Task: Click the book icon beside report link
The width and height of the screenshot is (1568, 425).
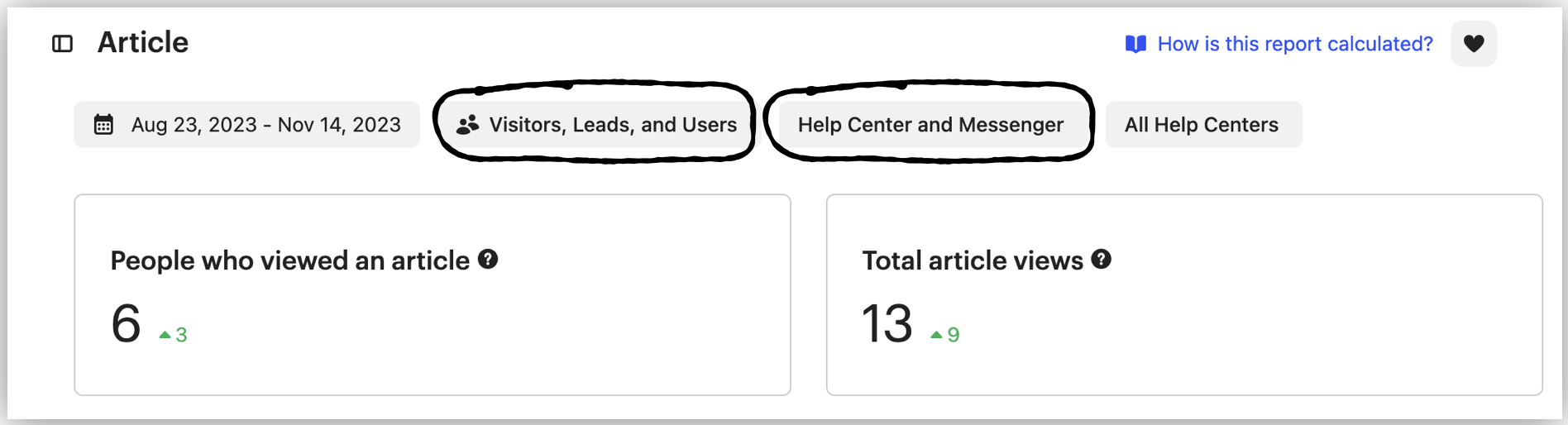Action: (x=1136, y=44)
